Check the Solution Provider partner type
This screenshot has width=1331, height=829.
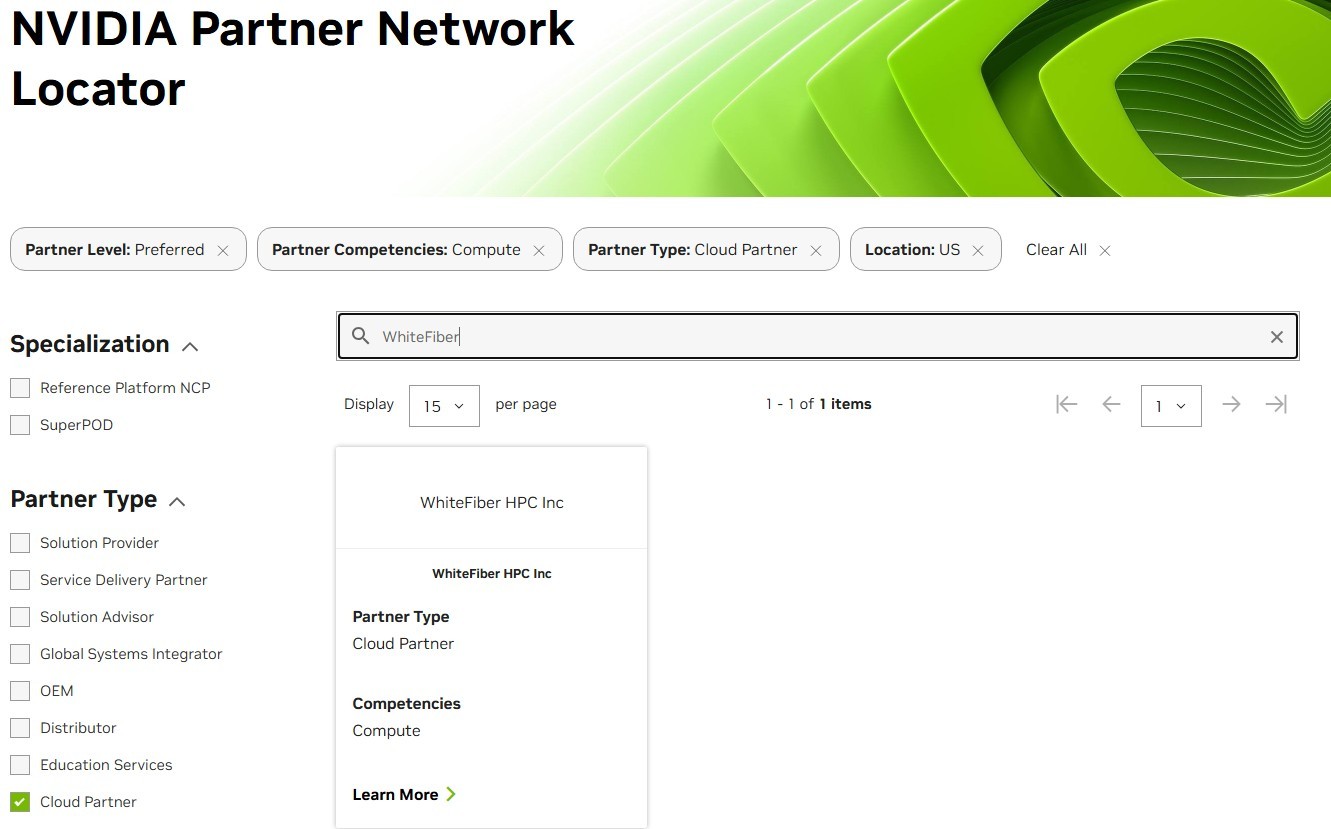tap(20, 543)
